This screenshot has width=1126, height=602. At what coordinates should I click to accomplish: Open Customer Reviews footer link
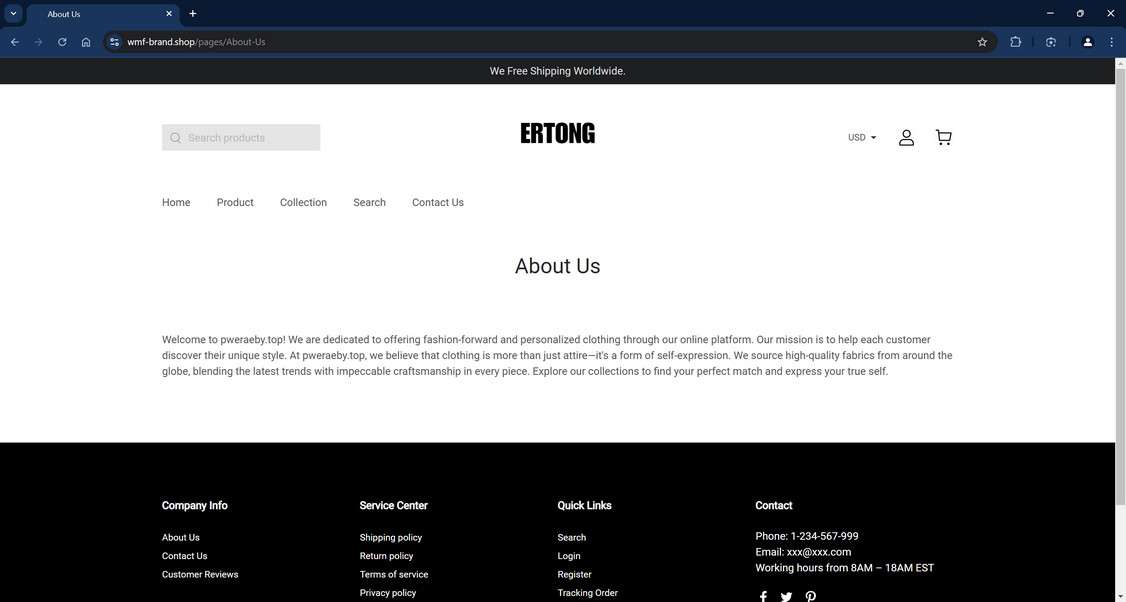200,575
